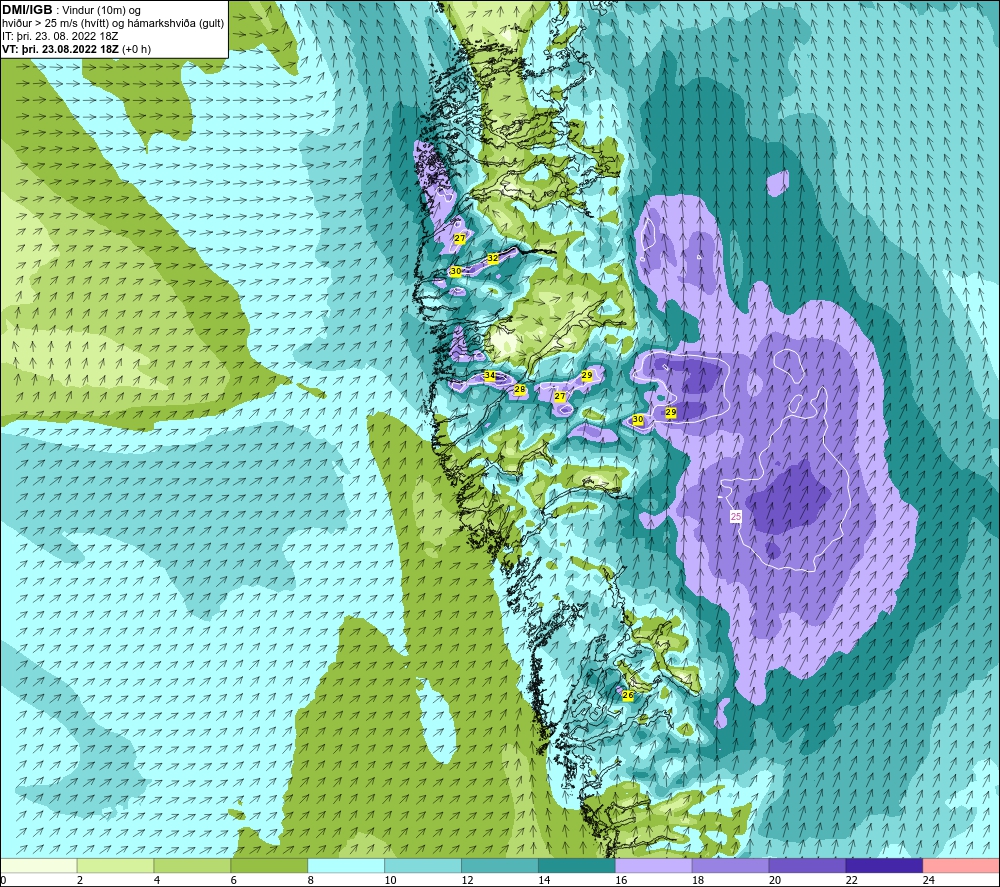The height and width of the screenshot is (887, 1000).
Task: Pick the 14–16 m/s dark teal legend swatch
Action: click(x=577, y=865)
